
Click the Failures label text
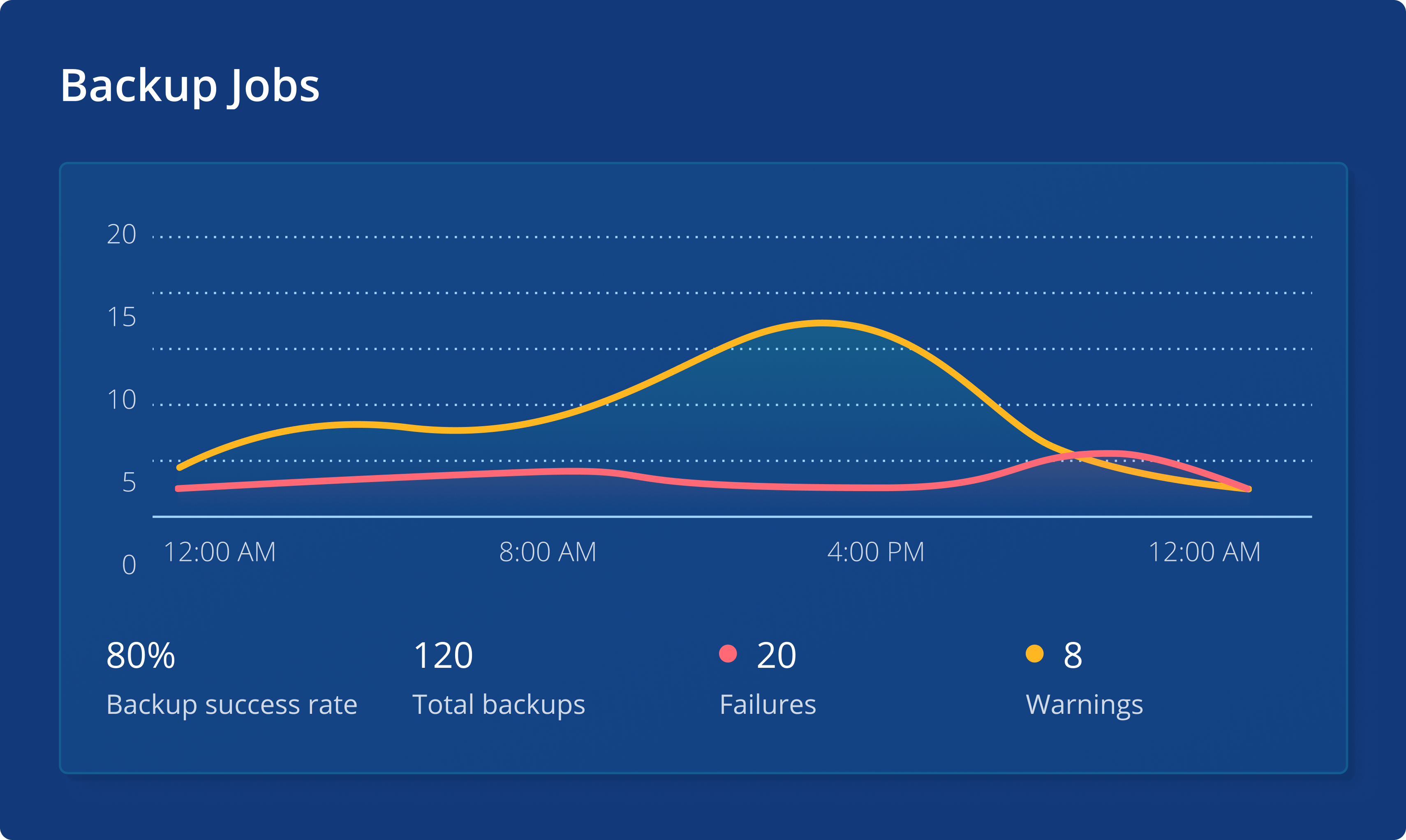coord(767,705)
